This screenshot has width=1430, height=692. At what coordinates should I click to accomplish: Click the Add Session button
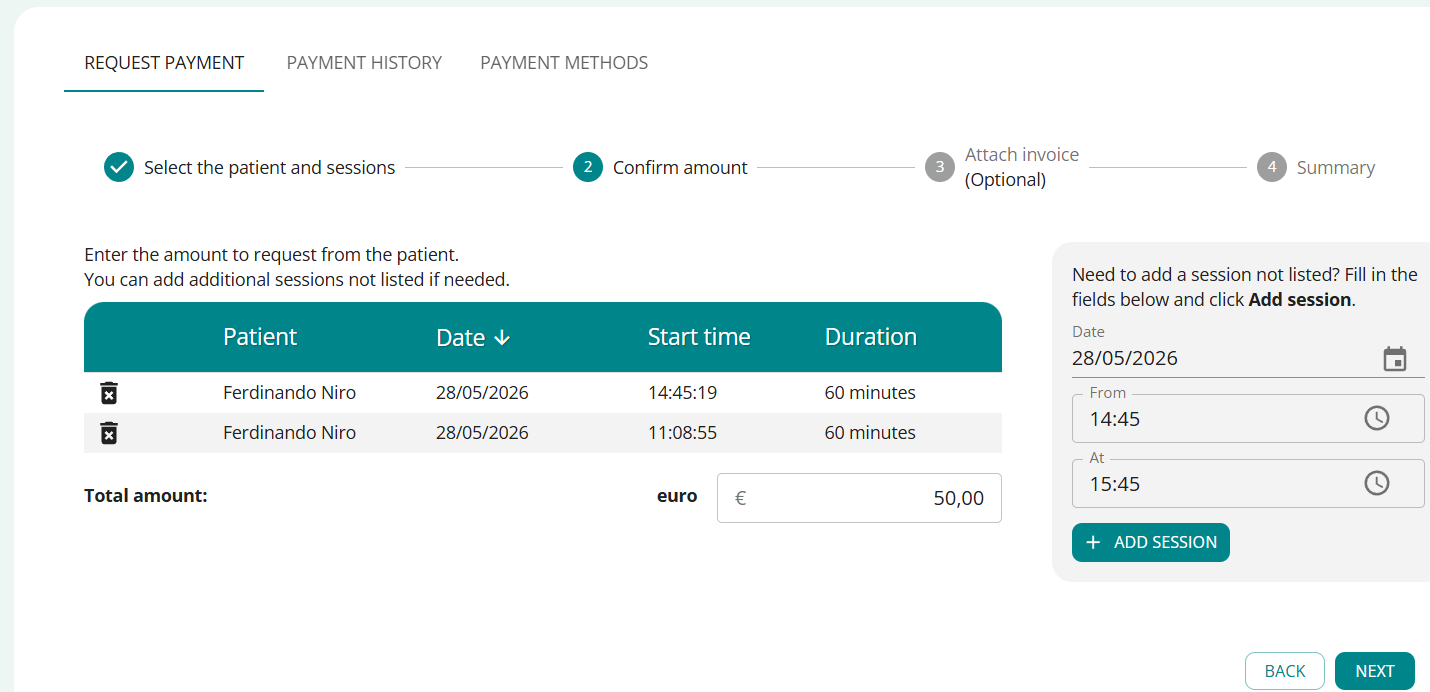pyautogui.click(x=1151, y=542)
